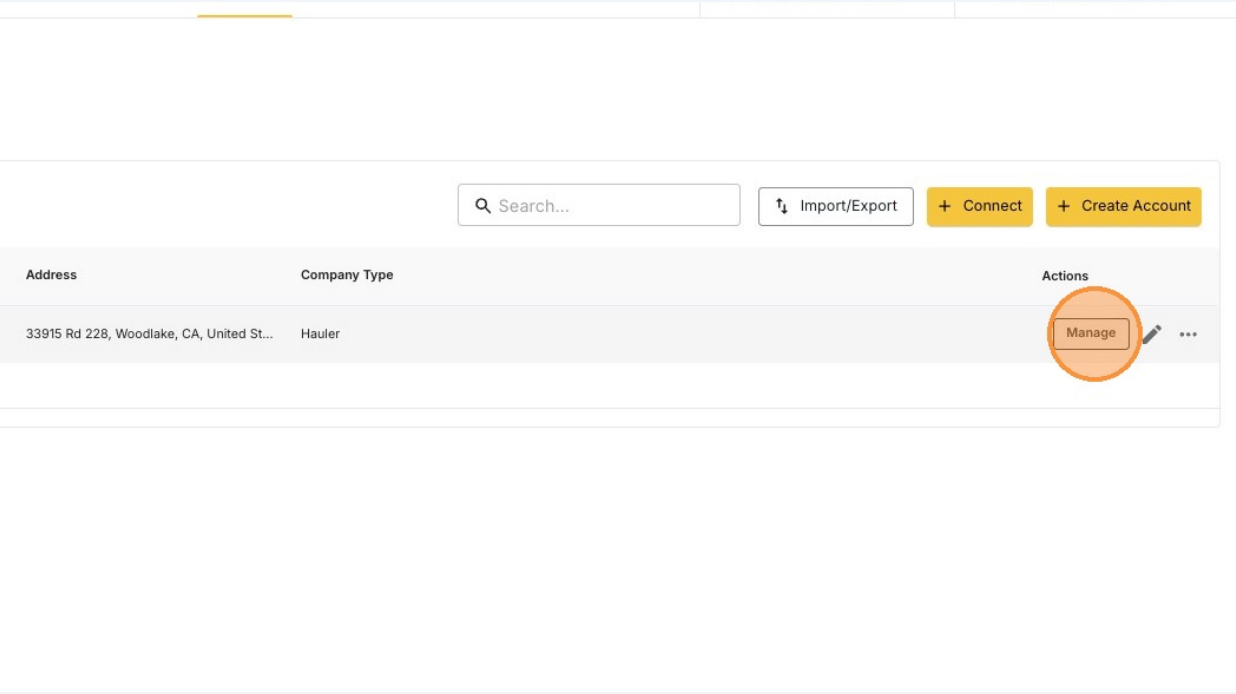
Task: Open the three-dot more actions menu
Action: [x=1188, y=334]
